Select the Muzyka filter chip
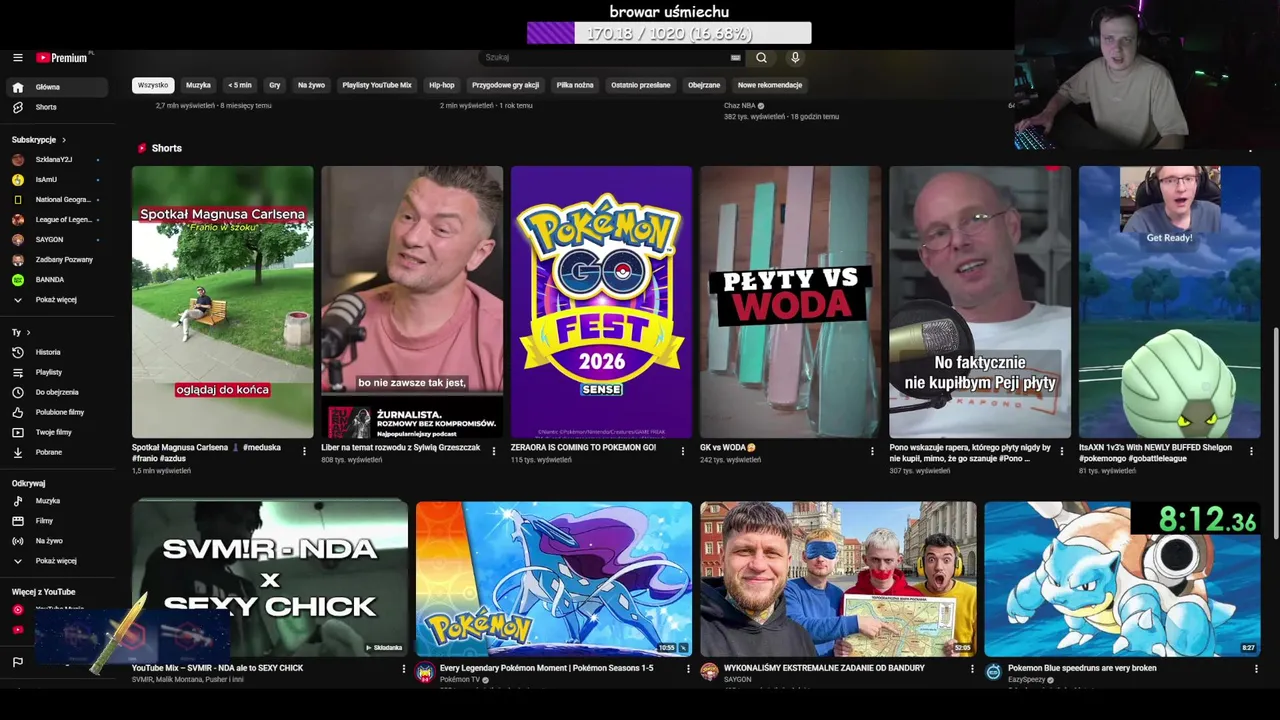 point(198,85)
